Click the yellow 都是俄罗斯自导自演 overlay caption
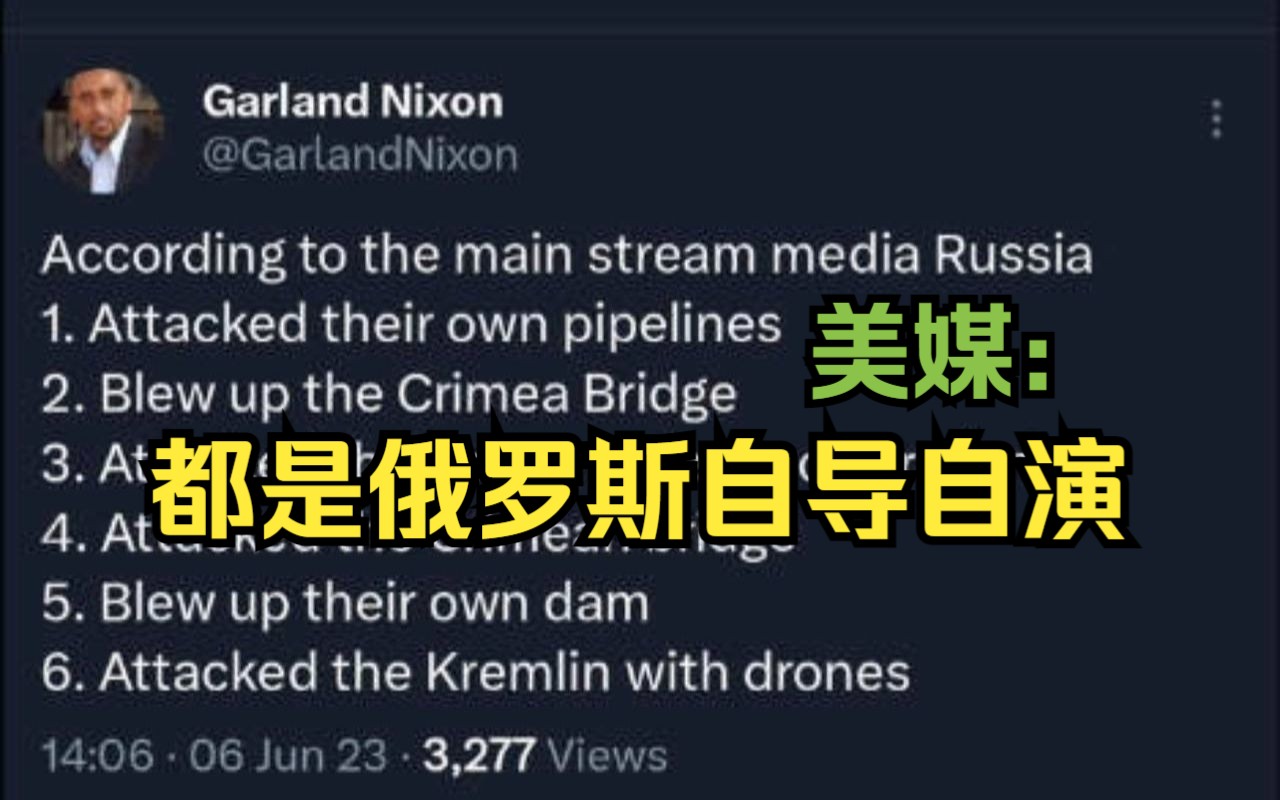Image resolution: width=1280 pixels, height=800 pixels. 640,487
